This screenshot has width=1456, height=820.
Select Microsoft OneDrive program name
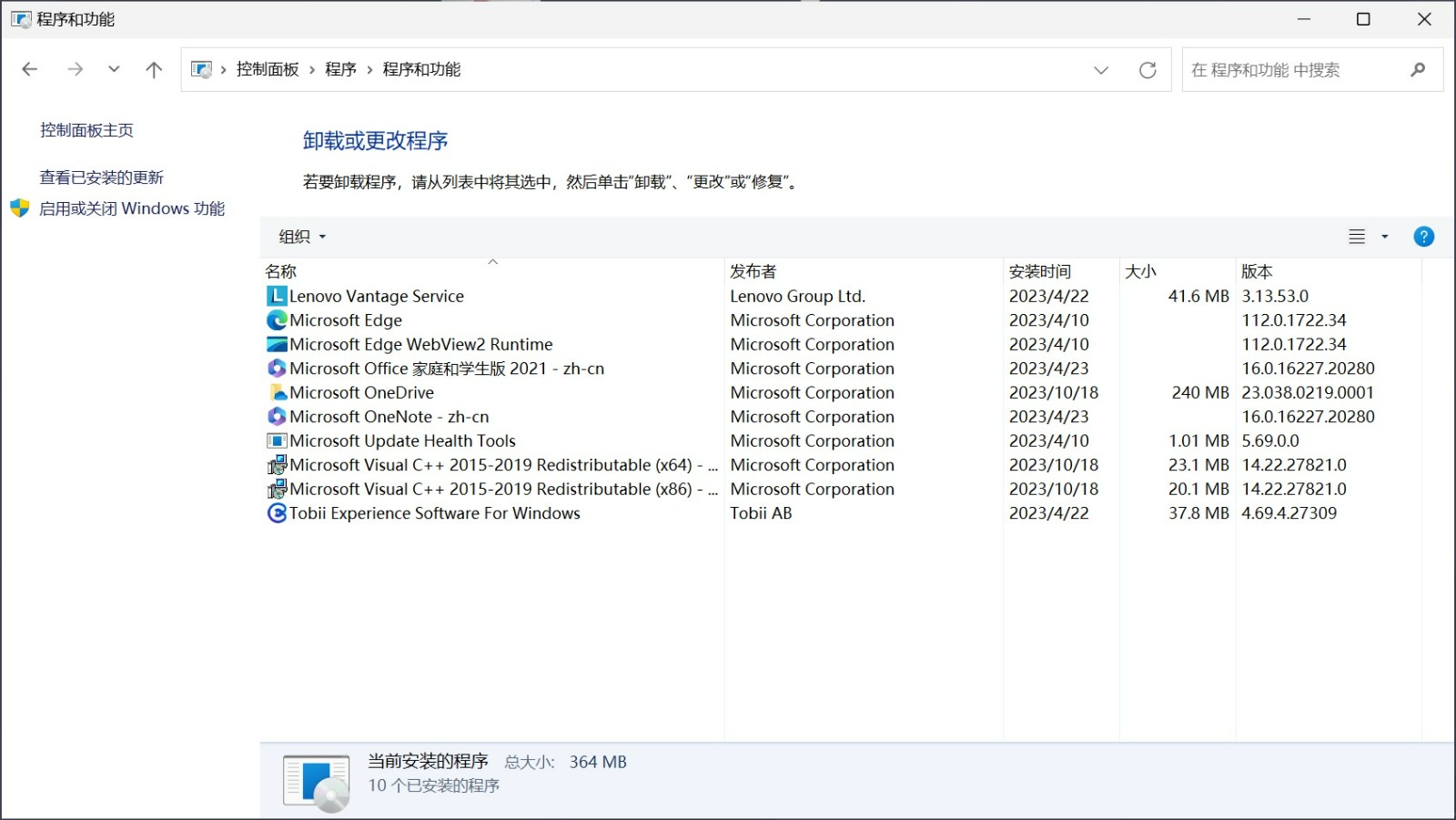(361, 392)
